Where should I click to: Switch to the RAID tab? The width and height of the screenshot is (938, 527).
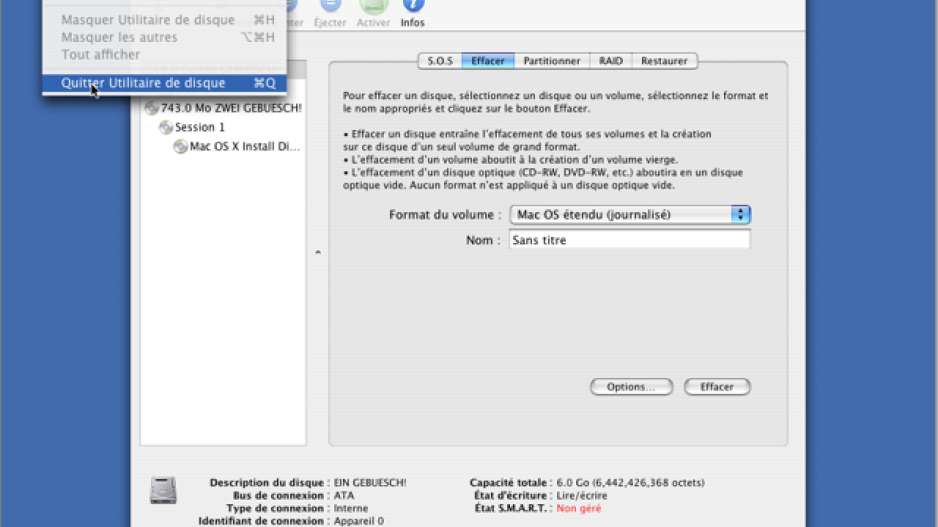(611, 61)
